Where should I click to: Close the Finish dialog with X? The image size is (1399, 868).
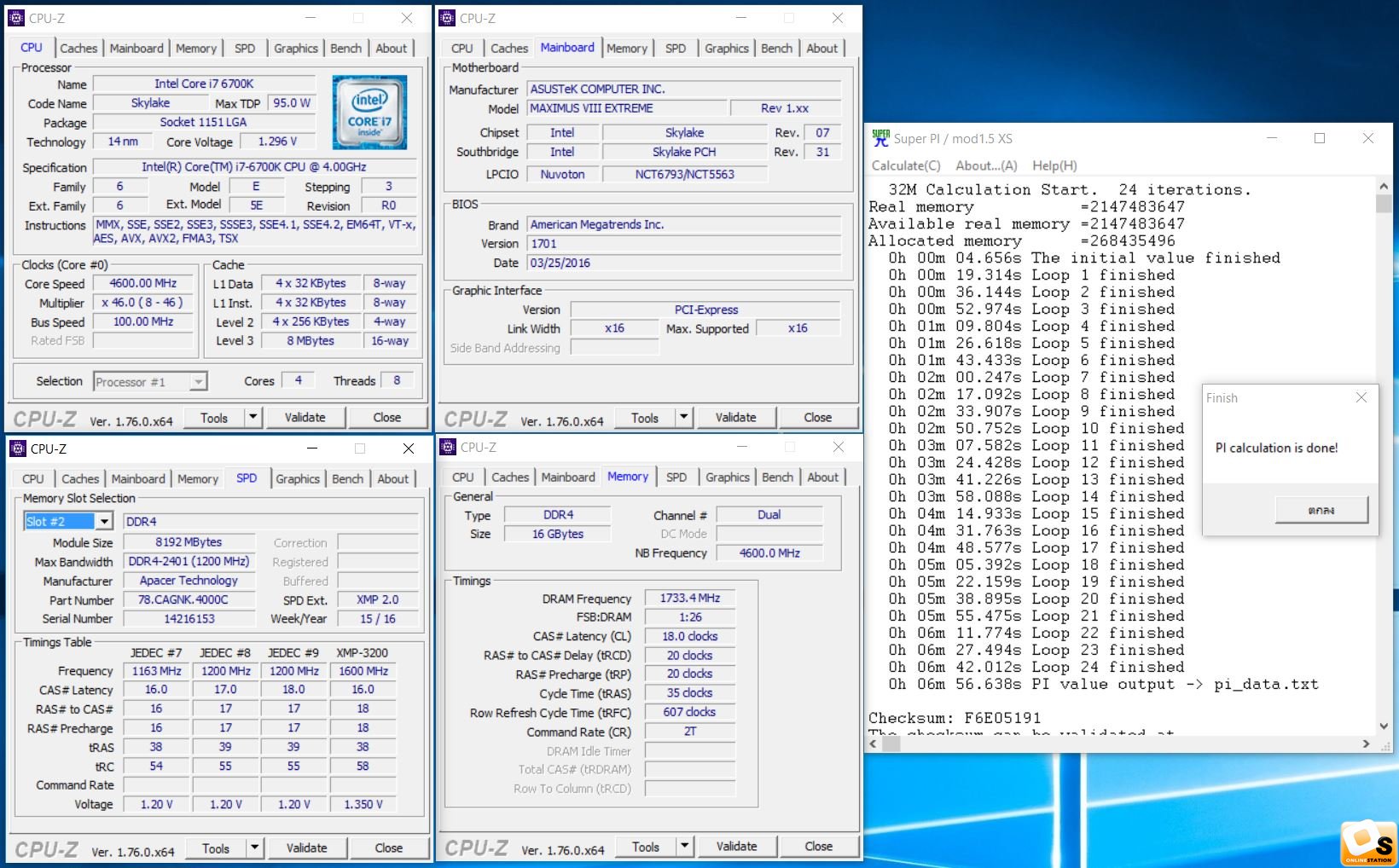pyautogui.click(x=1361, y=397)
